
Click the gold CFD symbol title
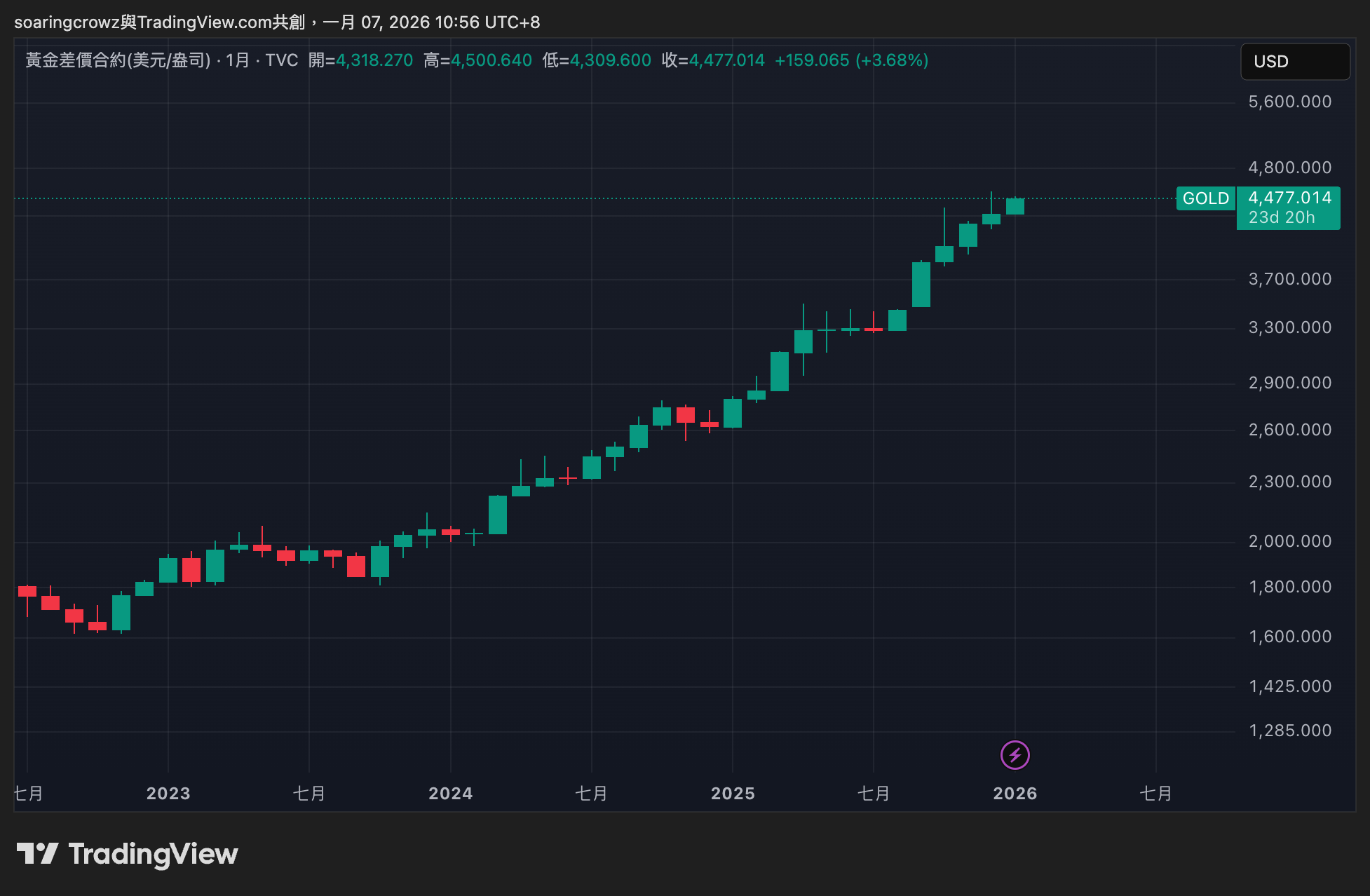pos(118,60)
